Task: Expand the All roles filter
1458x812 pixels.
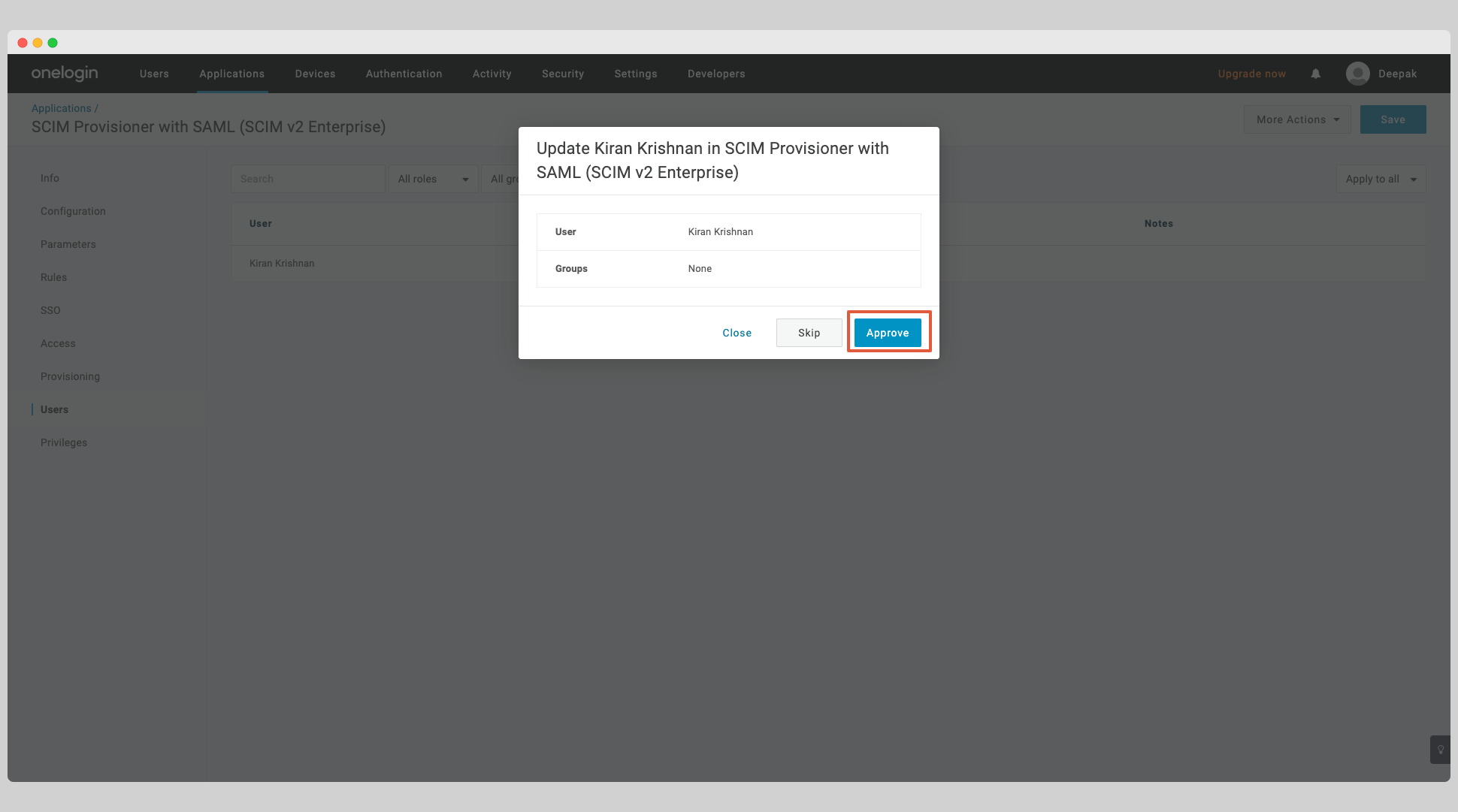Action: [433, 179]
